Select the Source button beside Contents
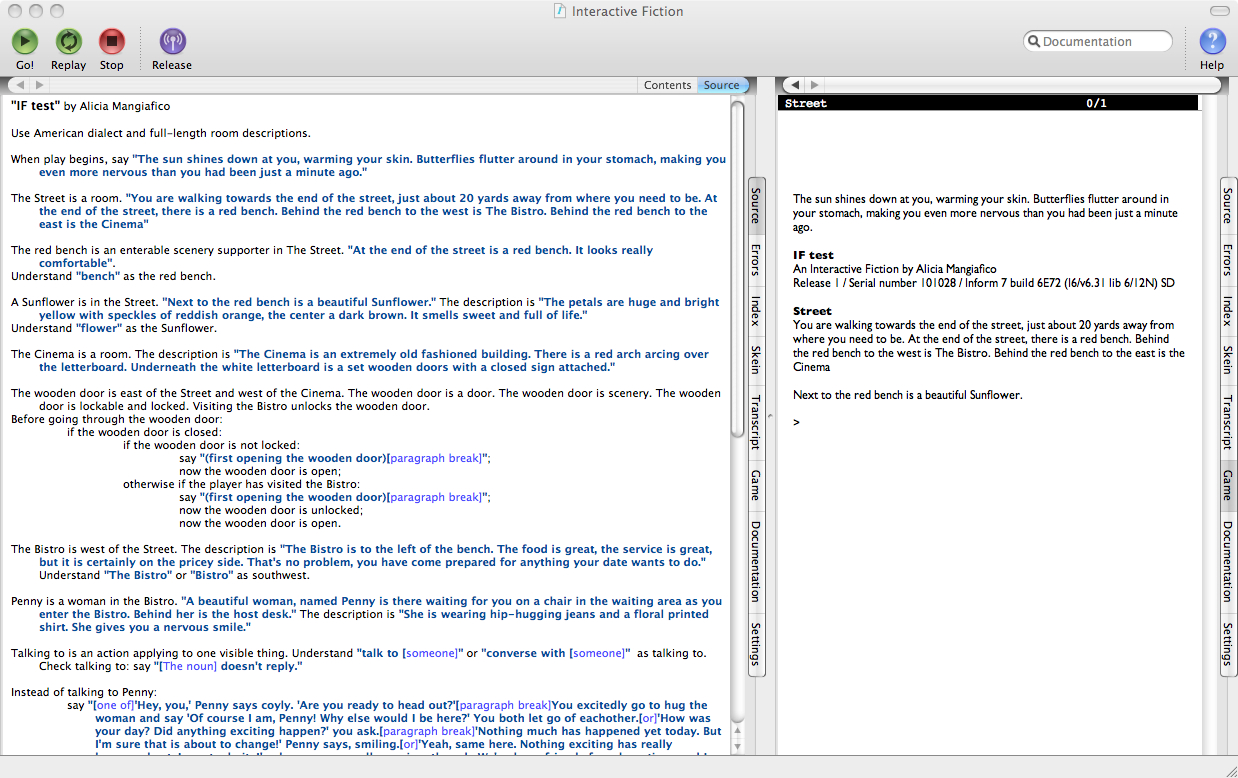Screen dimensions: 1238x778 point(721,85)
